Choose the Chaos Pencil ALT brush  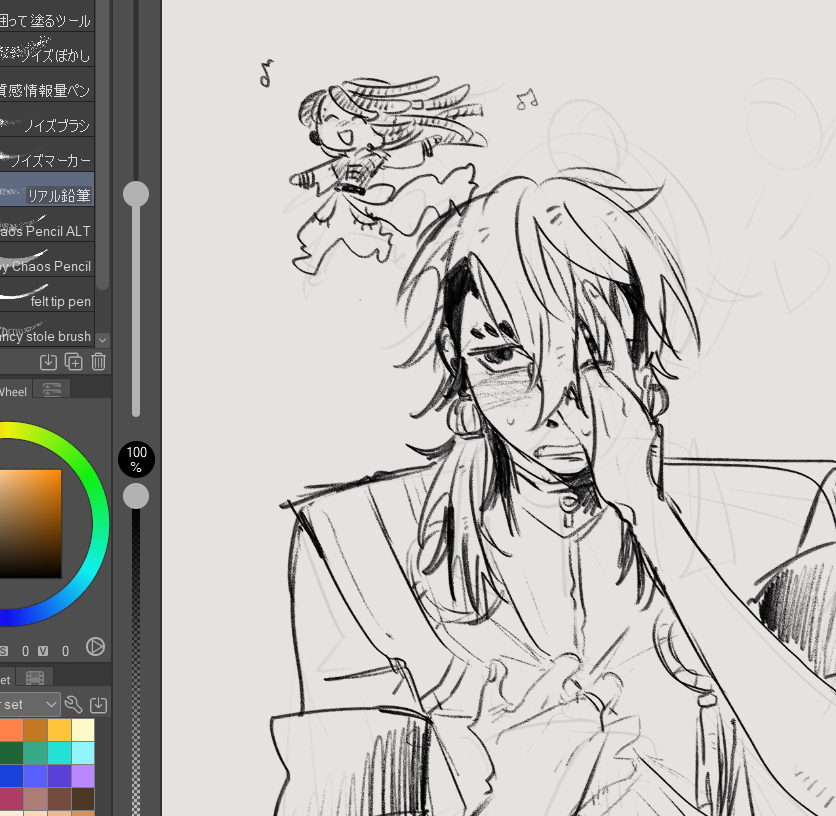[47, 225]
